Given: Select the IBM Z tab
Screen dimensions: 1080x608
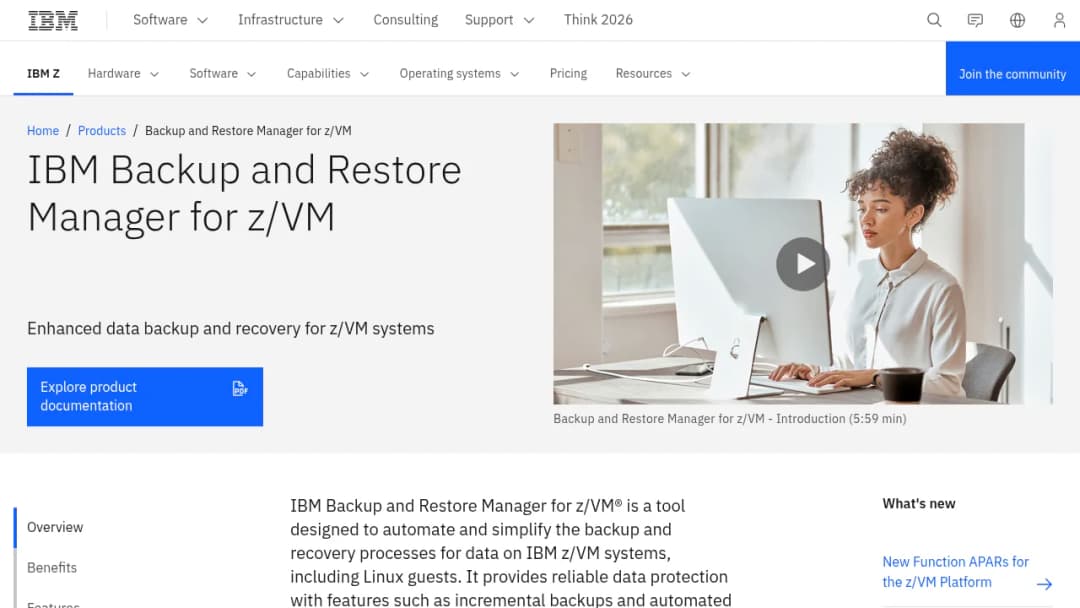Looking at the screenshot, I should point(43,74).
